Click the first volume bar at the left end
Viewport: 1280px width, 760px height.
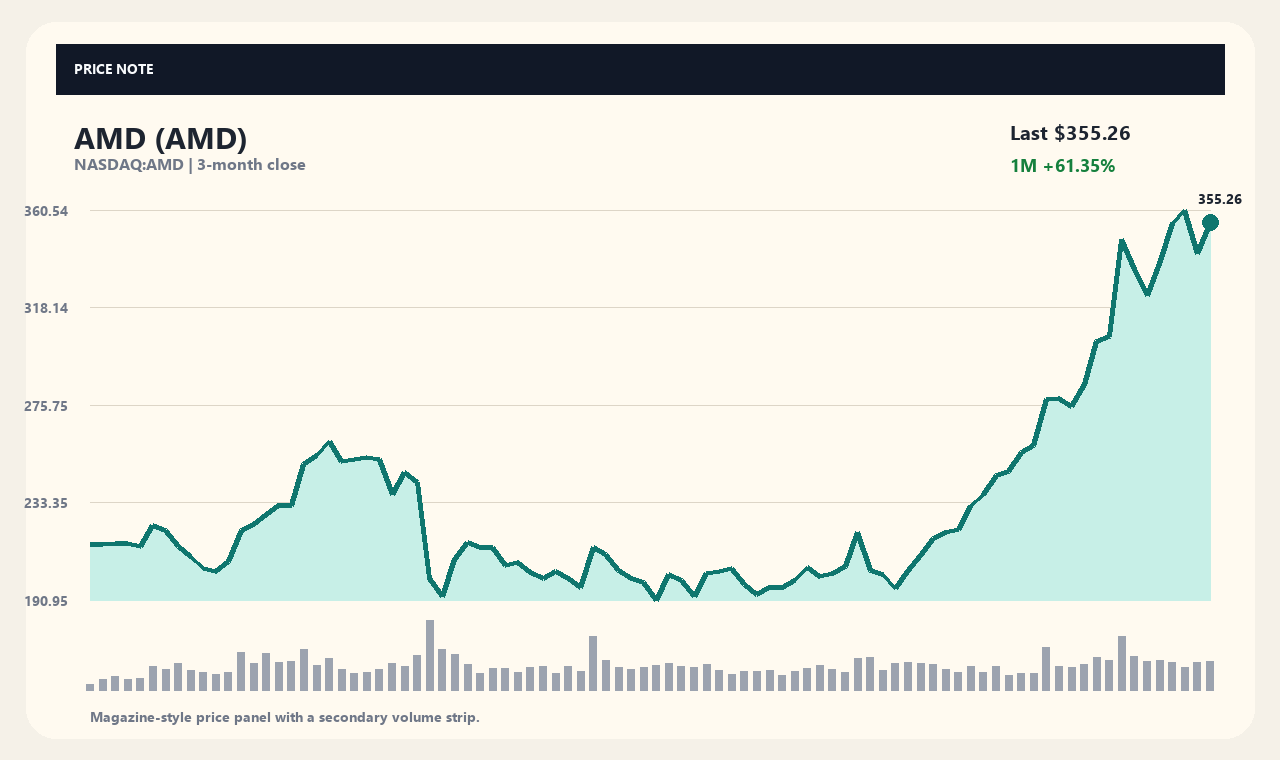click(x=90, y=687)
